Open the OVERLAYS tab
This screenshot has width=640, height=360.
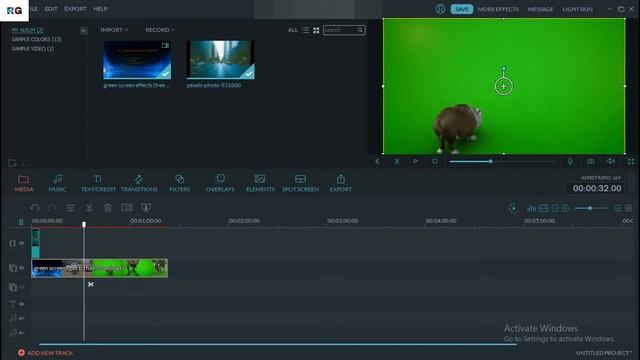click(x=220, y=183)
